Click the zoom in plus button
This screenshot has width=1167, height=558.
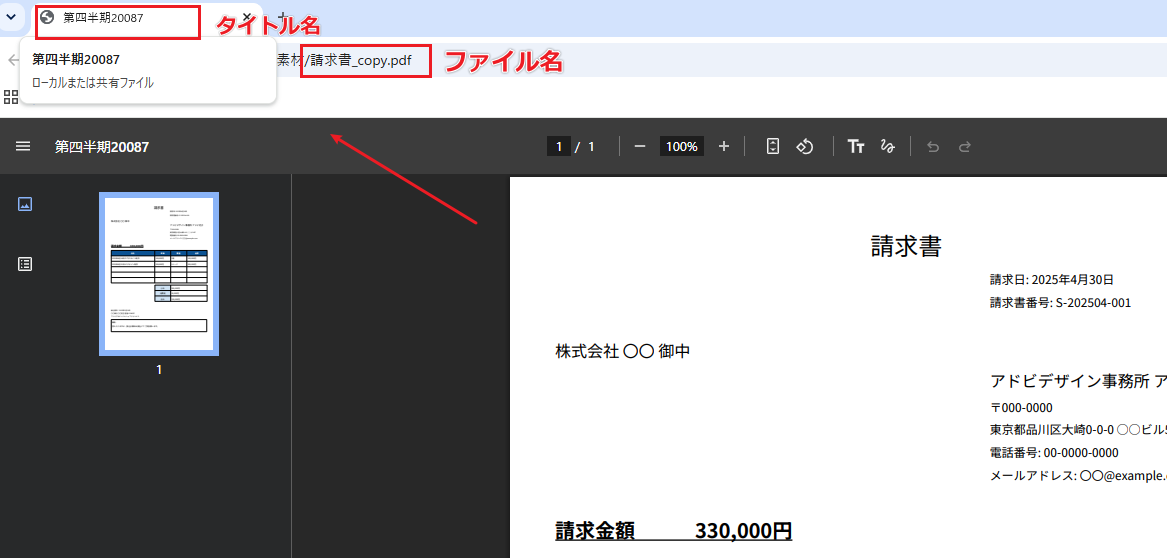723,147
